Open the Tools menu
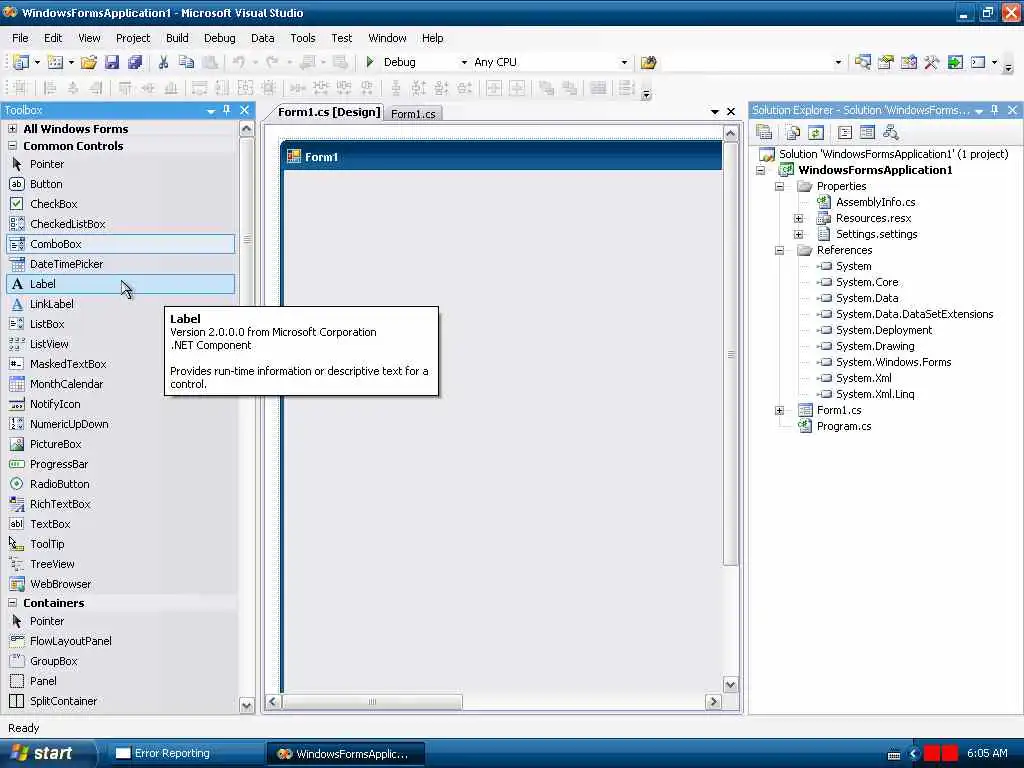 tap(302, 38)
